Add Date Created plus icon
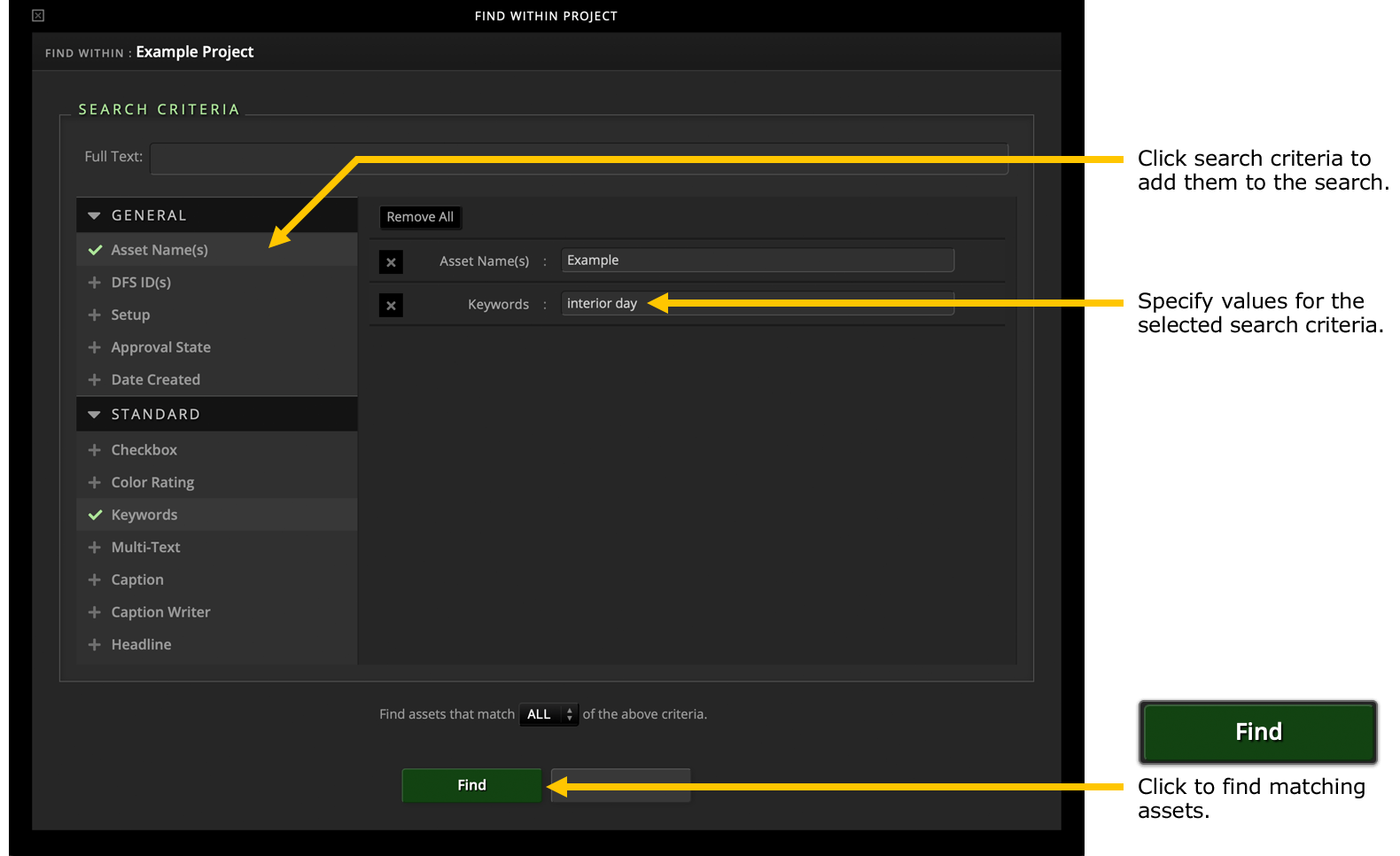This screenshot has height=856, width=1400. coord(95,379)
